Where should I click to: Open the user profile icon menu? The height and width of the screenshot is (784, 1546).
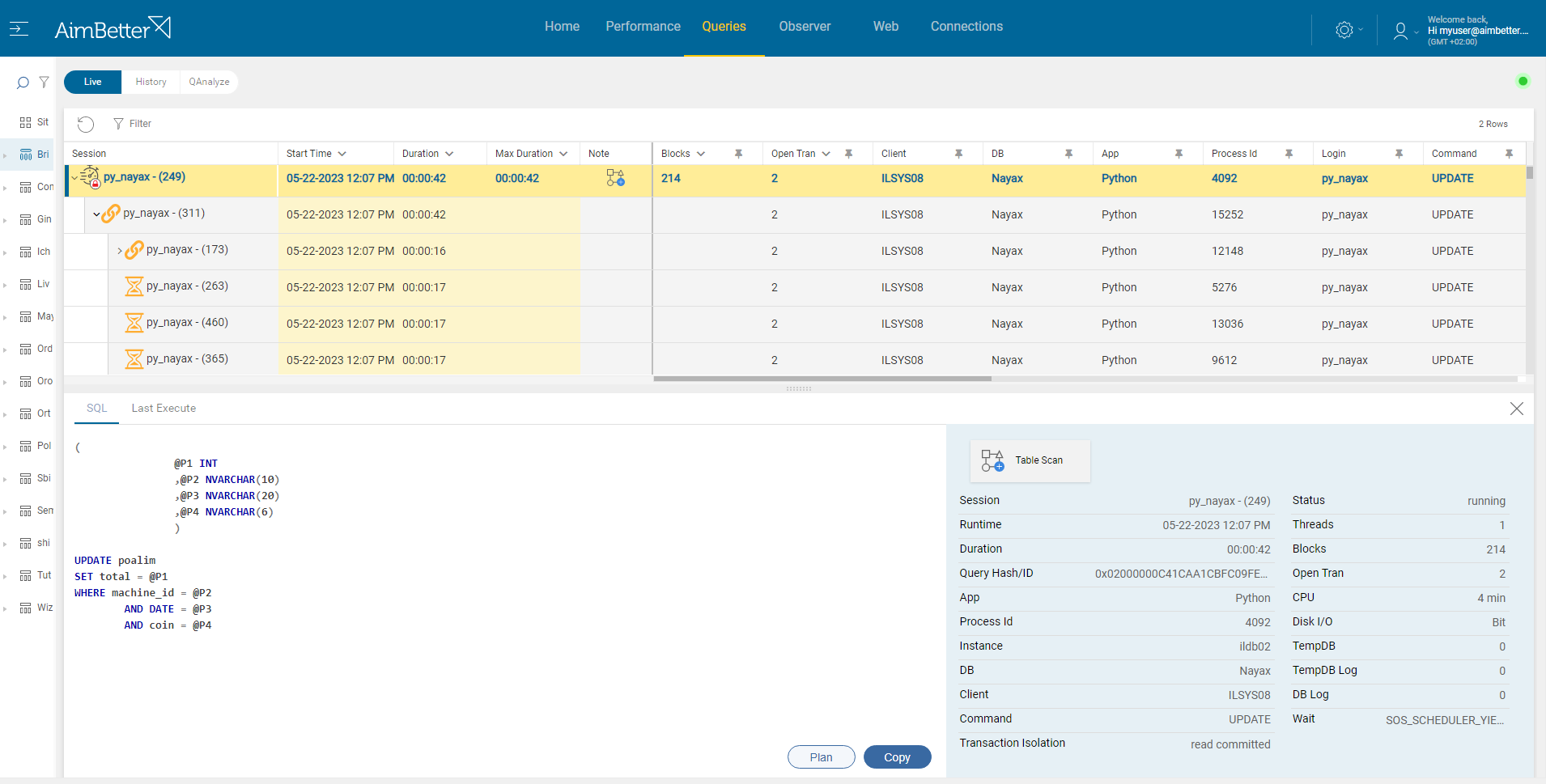pyautogui.click(x=1400, y=31)
